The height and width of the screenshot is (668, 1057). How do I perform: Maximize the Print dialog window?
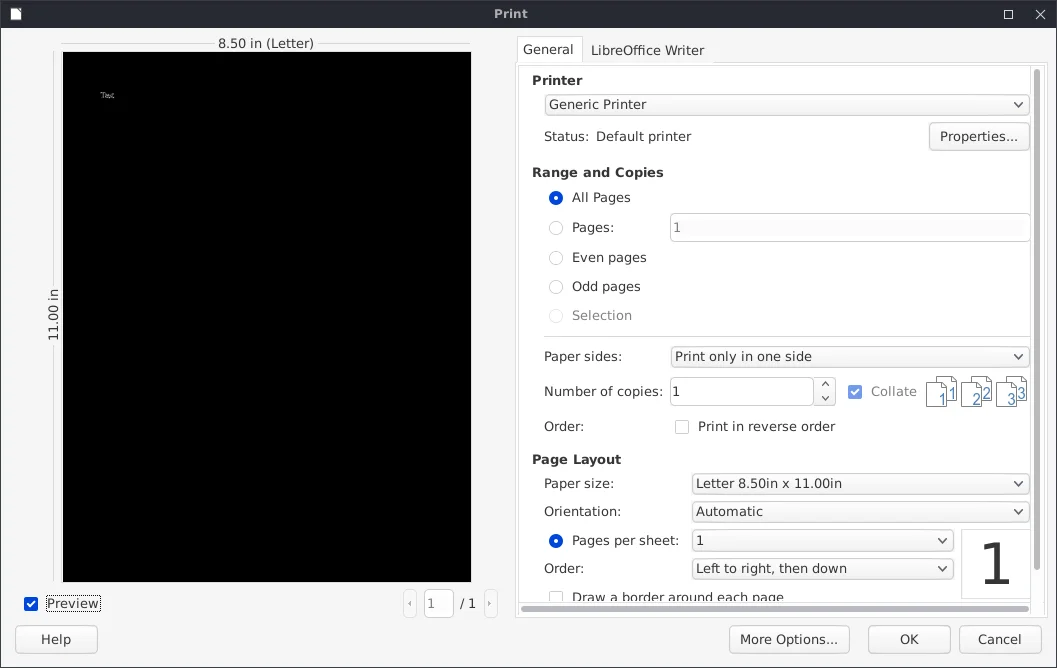tap(1008, 14)
